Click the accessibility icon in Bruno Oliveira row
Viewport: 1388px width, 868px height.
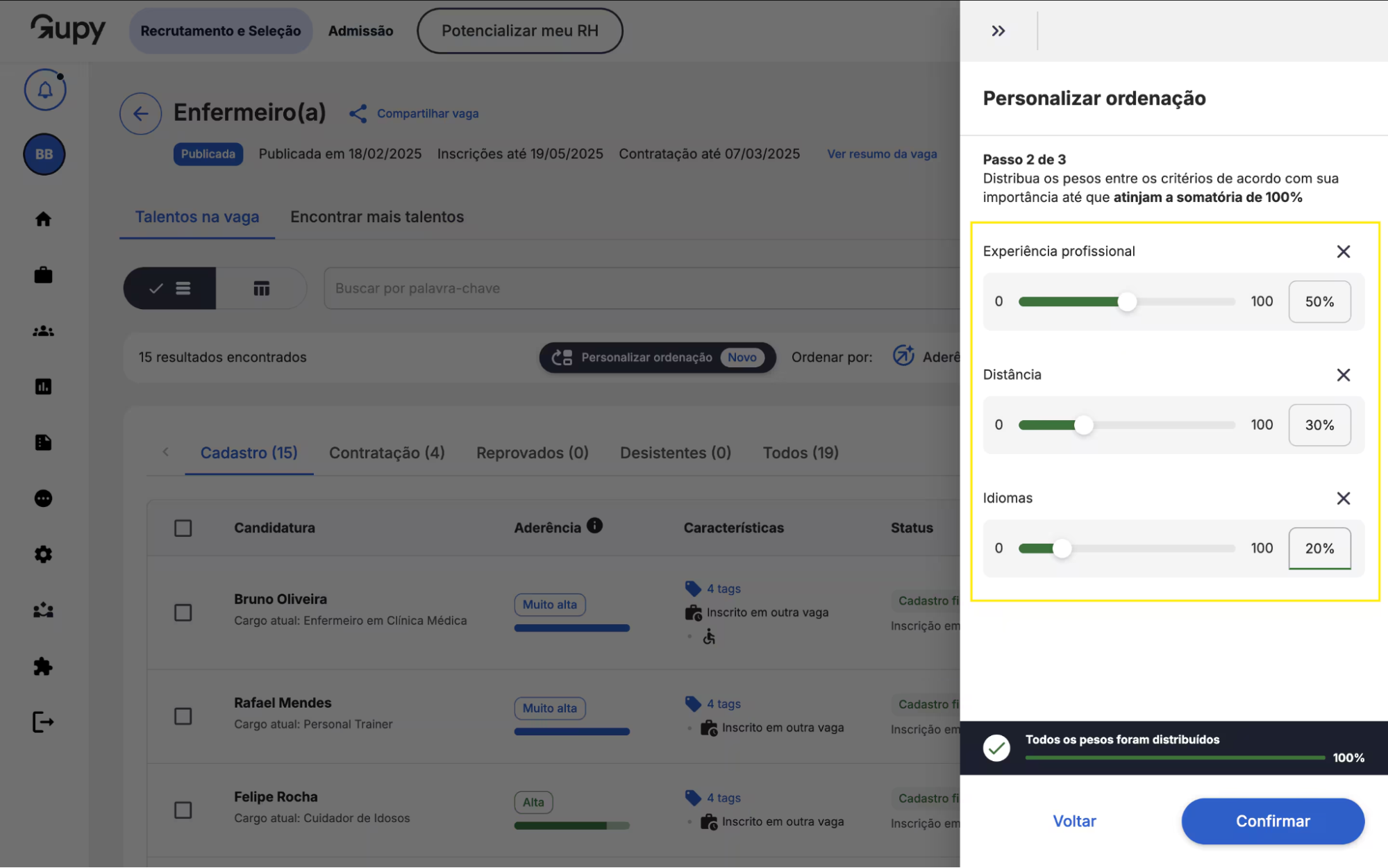click(708, 636)
